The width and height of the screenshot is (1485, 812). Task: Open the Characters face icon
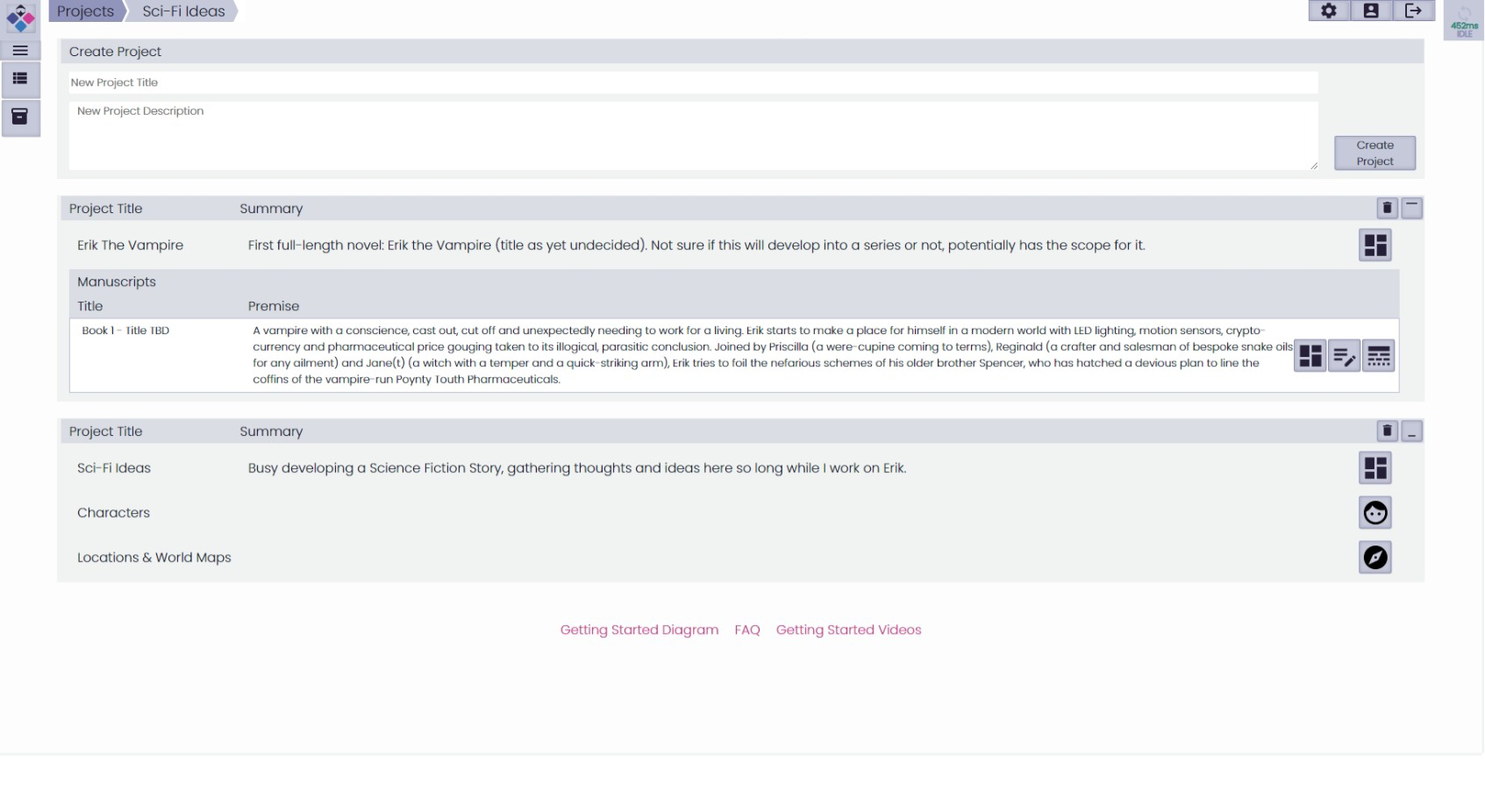1374,513
